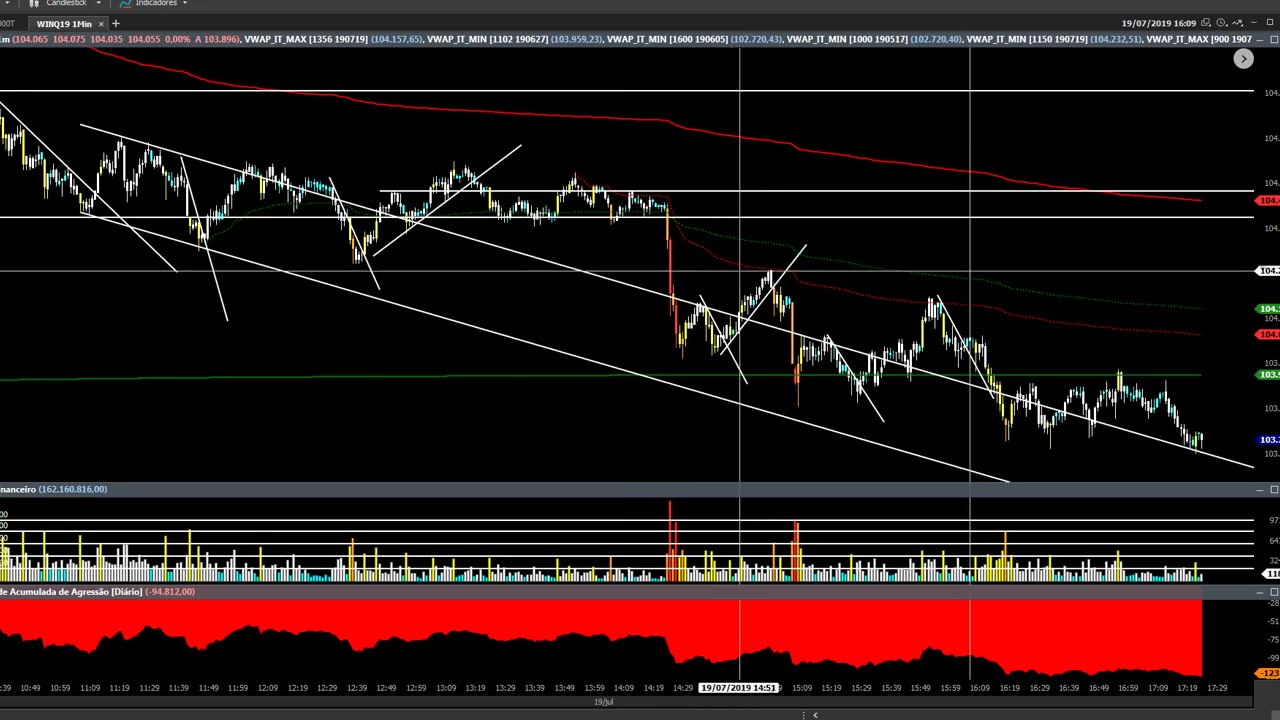Click the 0,00% variation value in header

click(x=177, y=39)
